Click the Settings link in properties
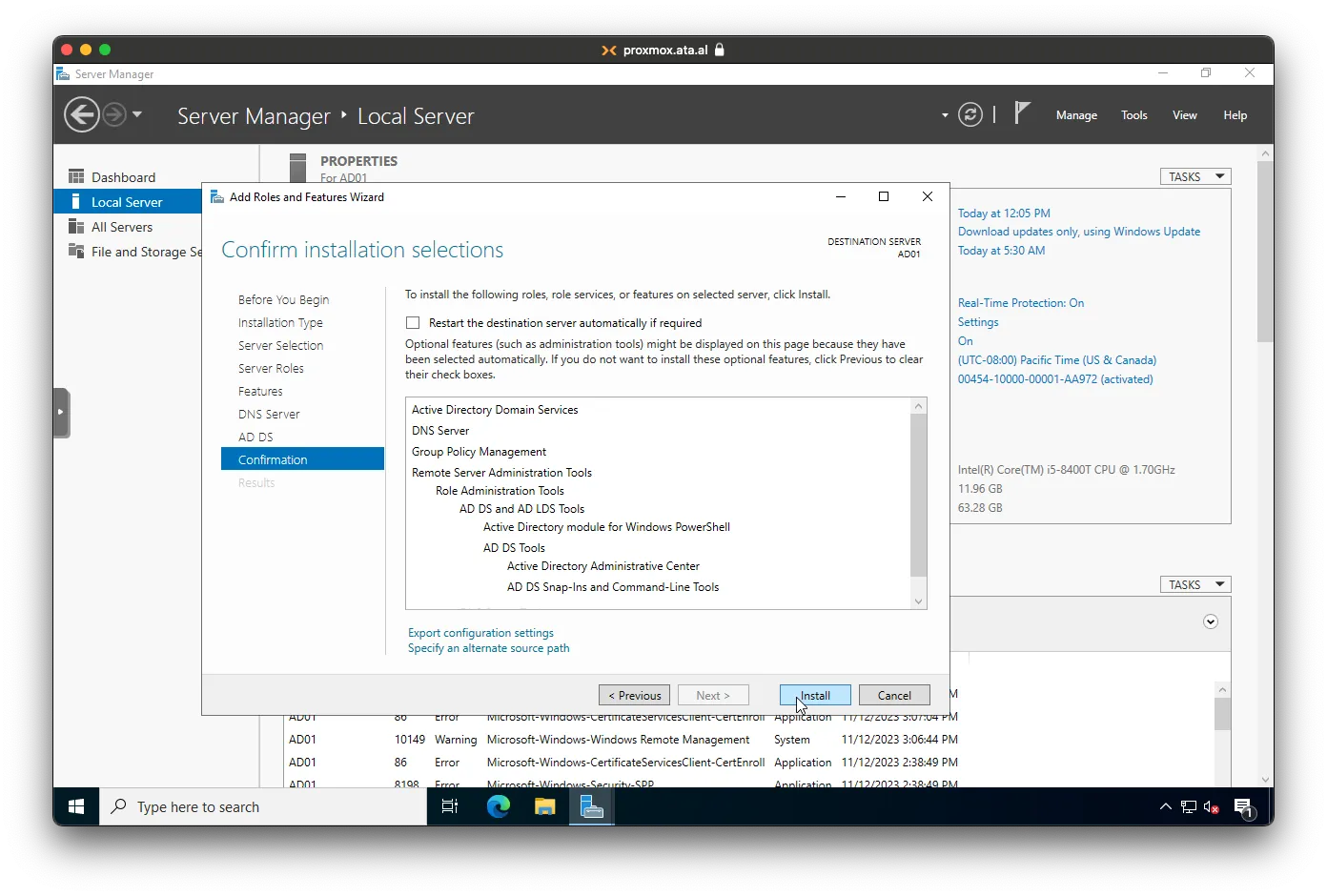Image resolution: width=1327 pixels, height=896 pixels. coord(978,322)
